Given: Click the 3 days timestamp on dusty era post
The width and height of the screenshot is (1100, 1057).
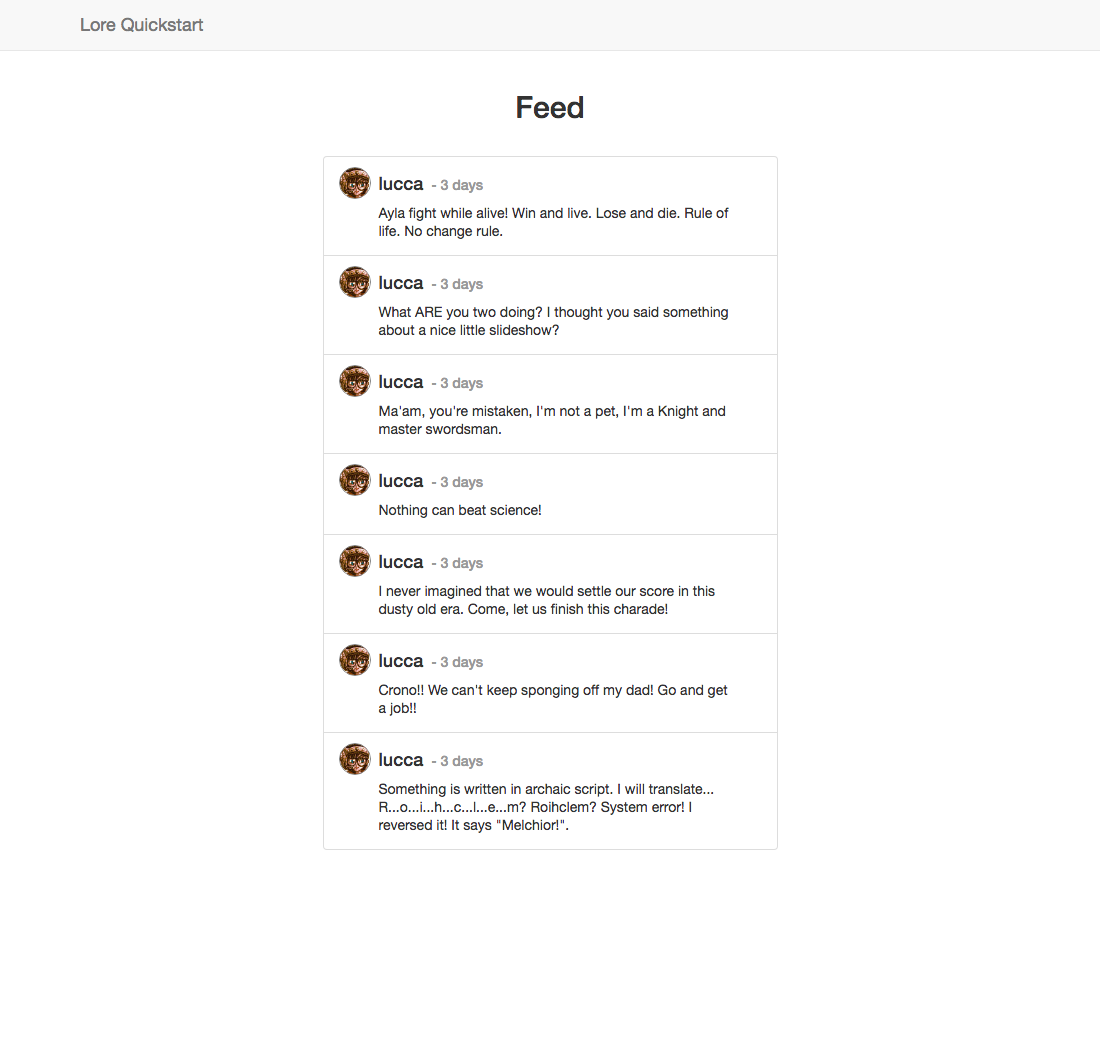Looking at the screenshot, I should tap(462, 563).
